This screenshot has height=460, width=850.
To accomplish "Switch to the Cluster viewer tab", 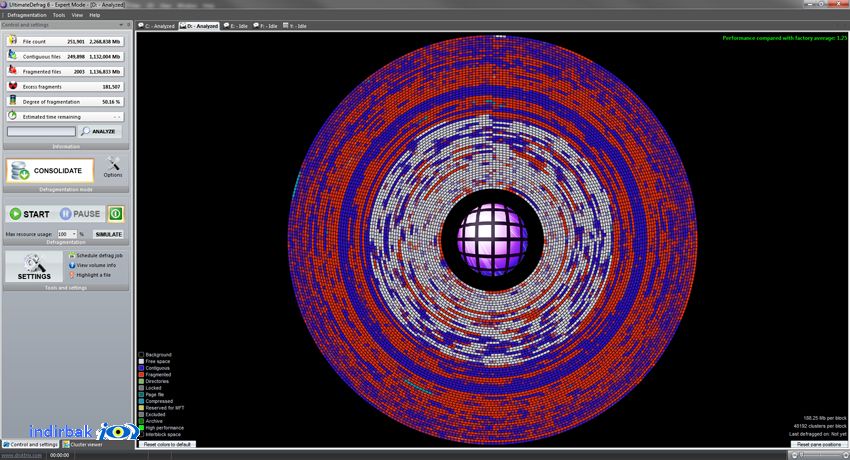I will (x=83, y=444).
